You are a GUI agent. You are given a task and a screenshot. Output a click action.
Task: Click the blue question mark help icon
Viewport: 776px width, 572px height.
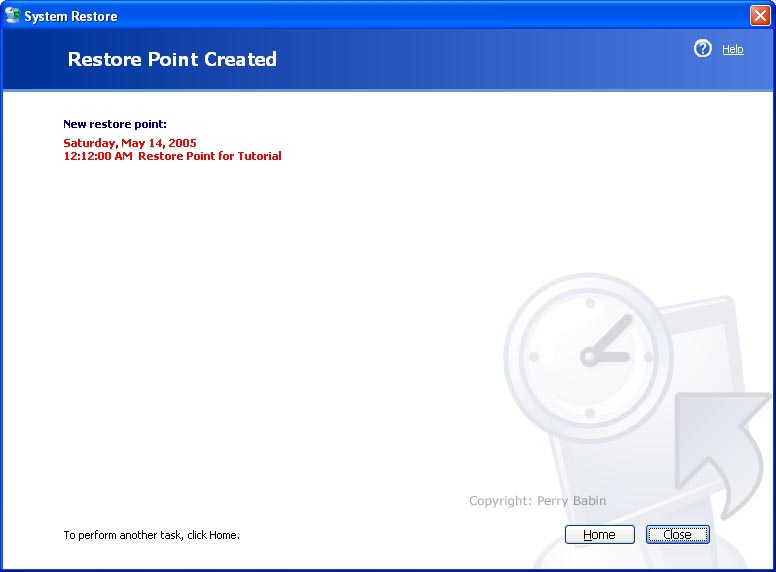coord(702,48)
